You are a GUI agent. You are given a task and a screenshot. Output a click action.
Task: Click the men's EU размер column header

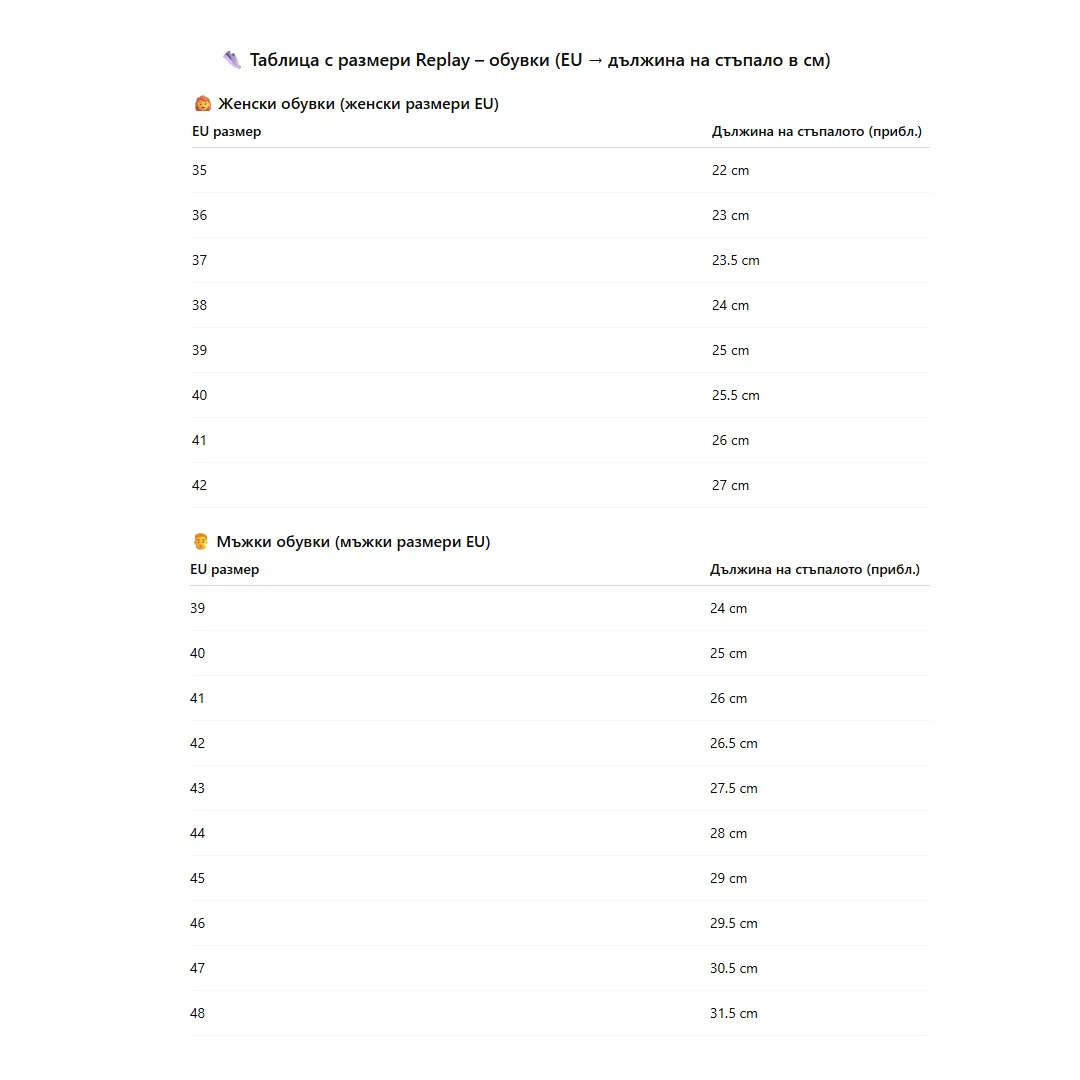click(x=225, y=569)
